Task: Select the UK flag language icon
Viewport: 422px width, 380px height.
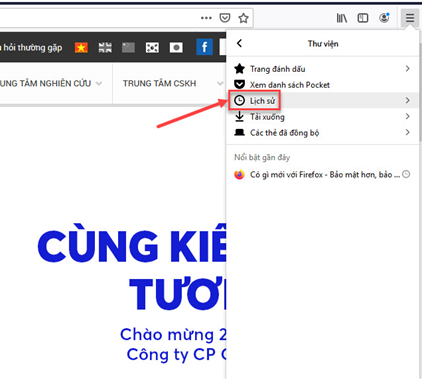Action: [x=105, y=48]
